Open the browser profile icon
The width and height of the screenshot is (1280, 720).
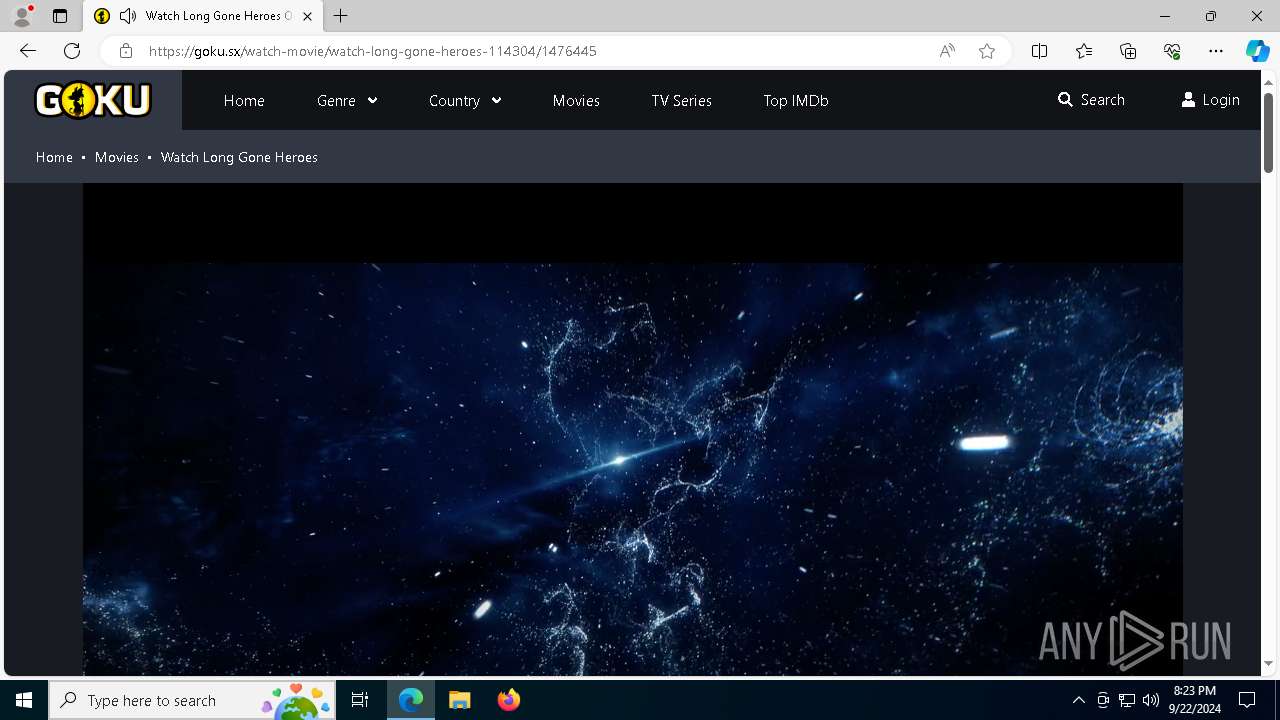coord(22,16)
